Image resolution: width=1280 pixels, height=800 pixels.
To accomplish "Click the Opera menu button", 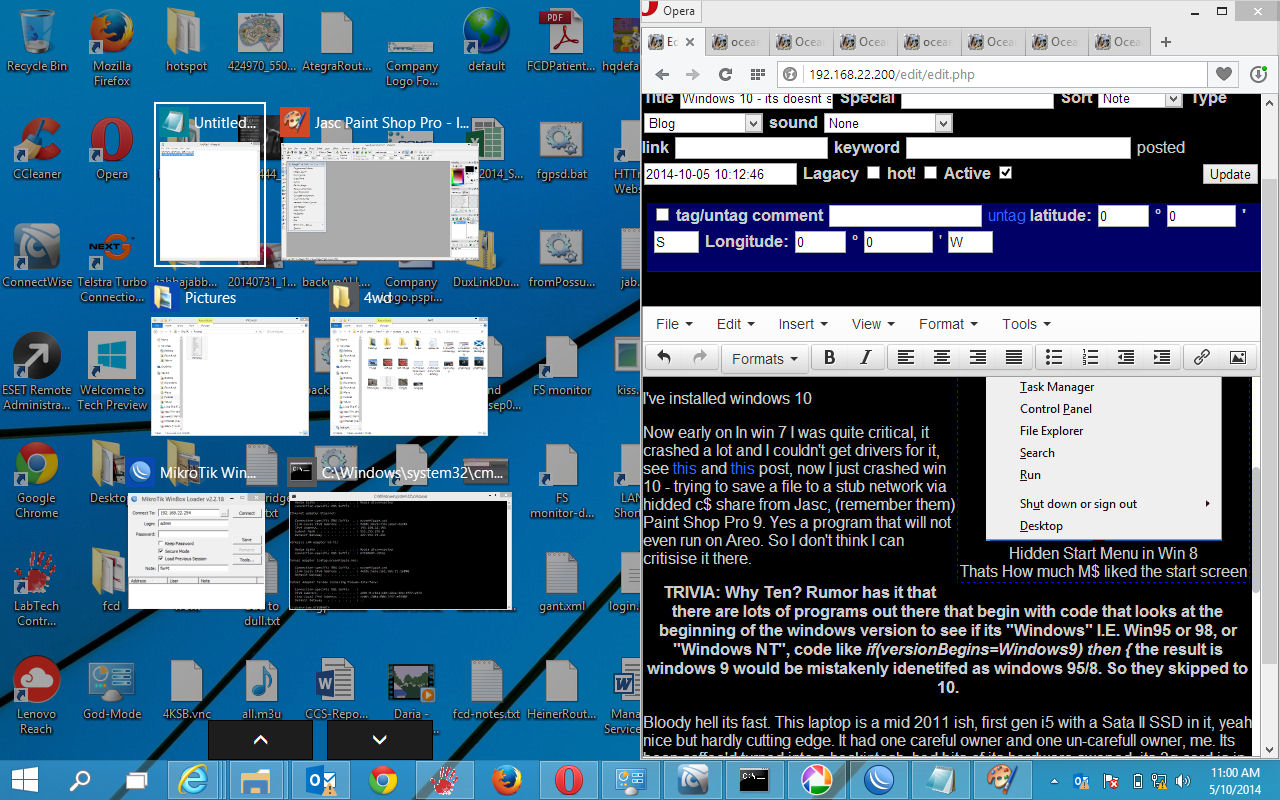I will (x=670, y=11).
